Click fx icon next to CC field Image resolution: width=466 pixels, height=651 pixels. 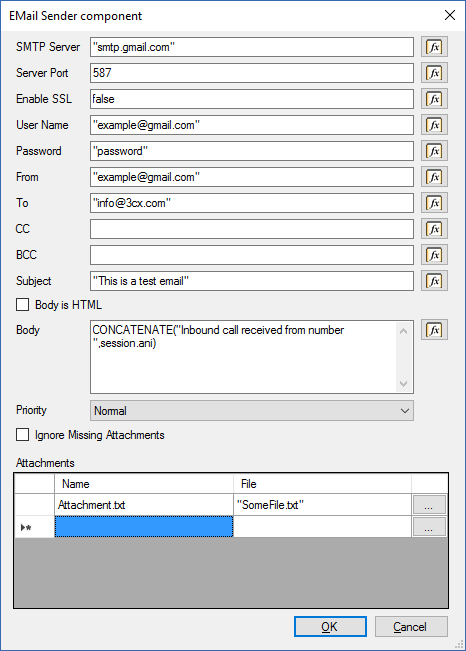click(434, 229)
